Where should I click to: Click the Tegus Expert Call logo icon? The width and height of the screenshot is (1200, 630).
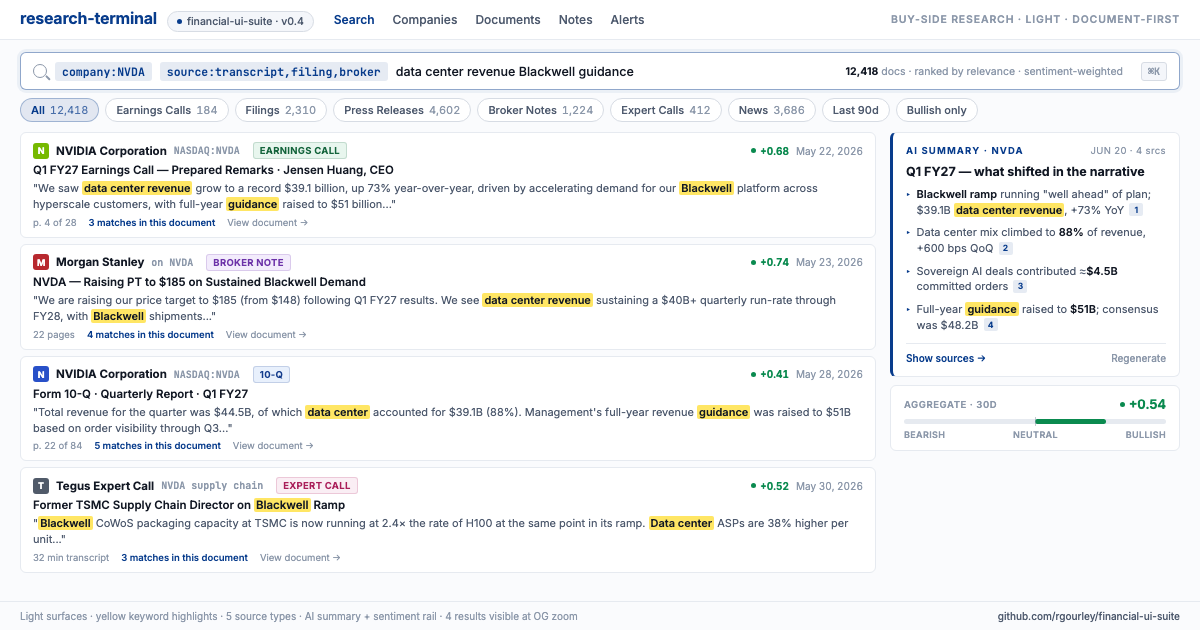click(41, 486)
